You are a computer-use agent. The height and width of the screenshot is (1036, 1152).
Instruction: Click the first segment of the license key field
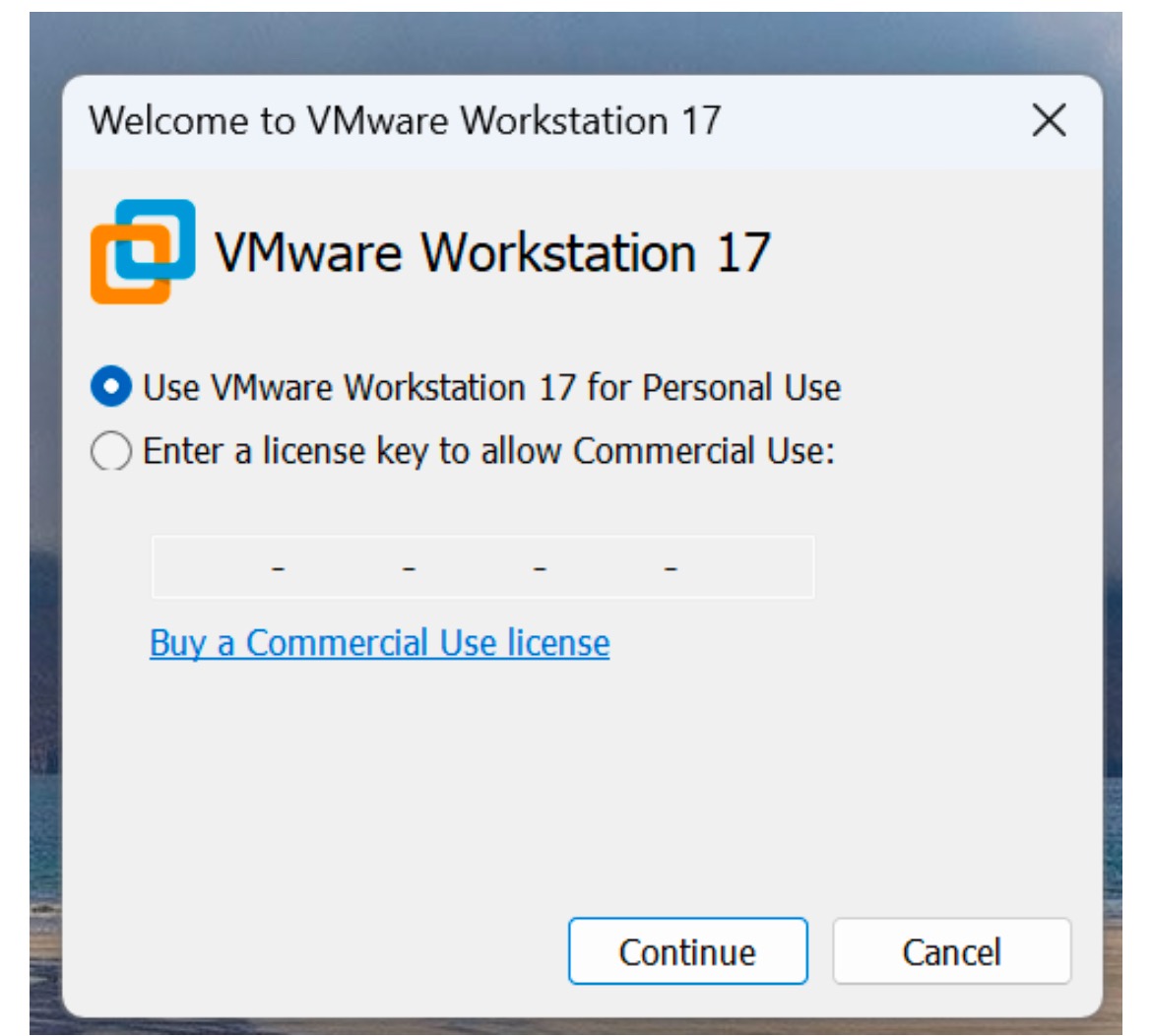pos(215,567)
